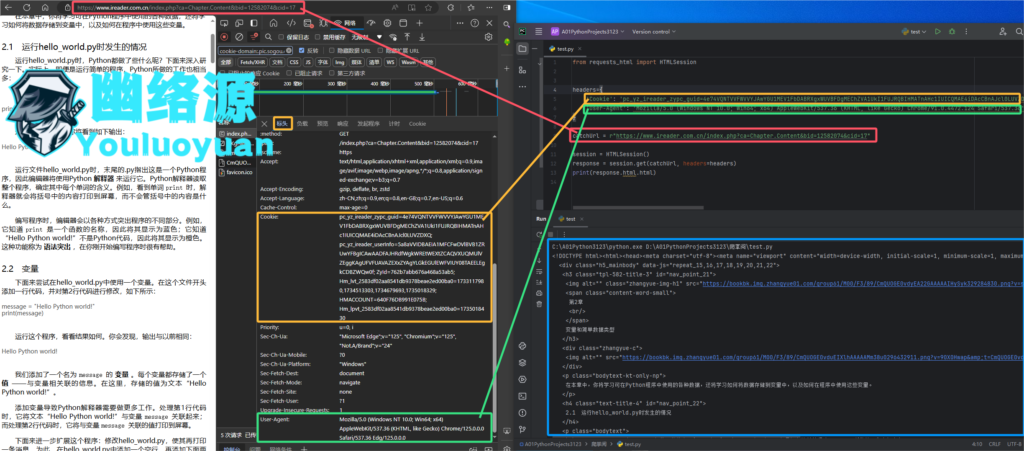Image resolution: width=1024 pixels, height=451 pixels.
Task: Open PyCharm more run actions menu
Action: pyautogui.click(x=967, y=31)
